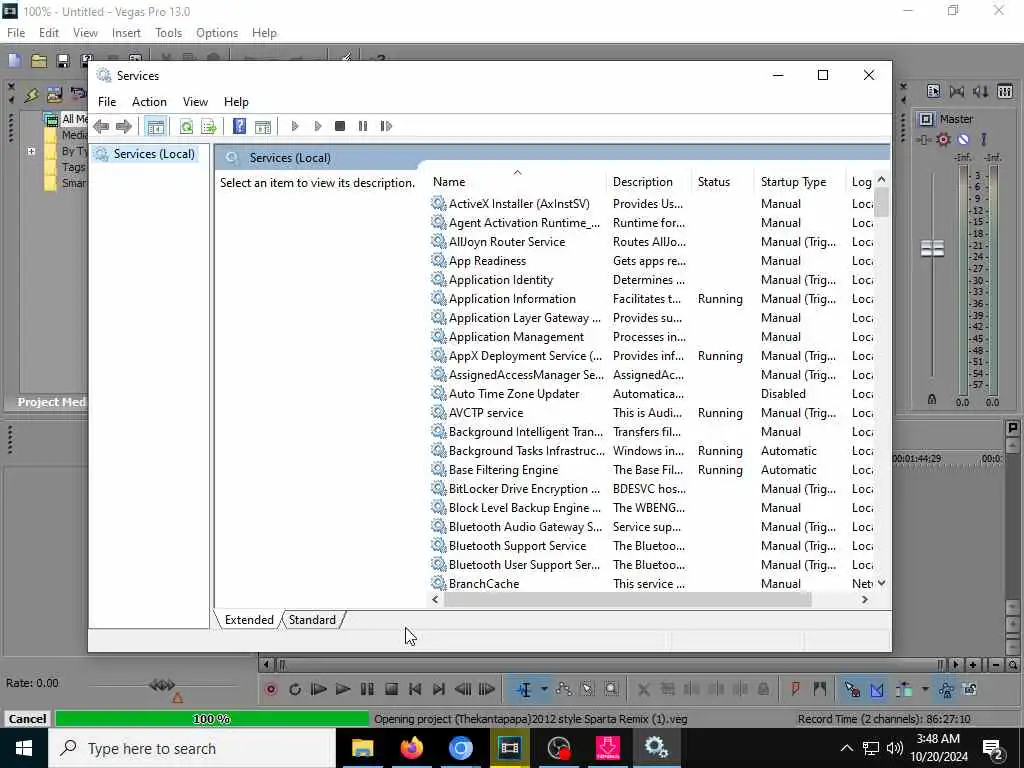This screenshot has height=768, width=1024.
Task: Toggle Master mute icon in Vegas mixer
Action: click(963, 139)
